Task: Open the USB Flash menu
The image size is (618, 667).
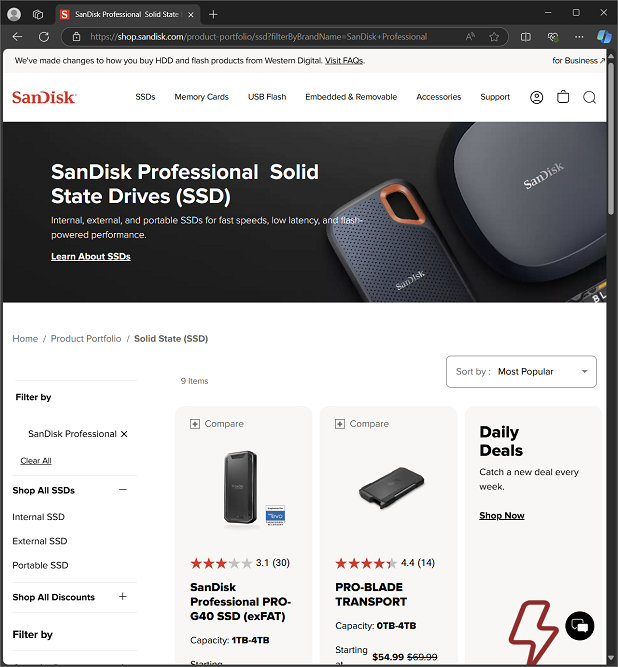Action: [267, 97]
